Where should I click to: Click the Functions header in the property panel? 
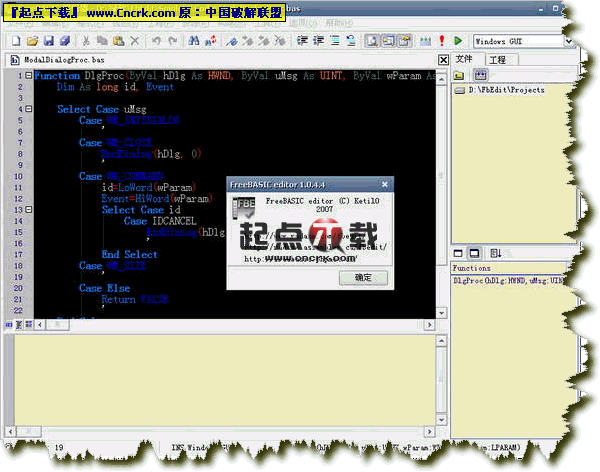point(509,268)
